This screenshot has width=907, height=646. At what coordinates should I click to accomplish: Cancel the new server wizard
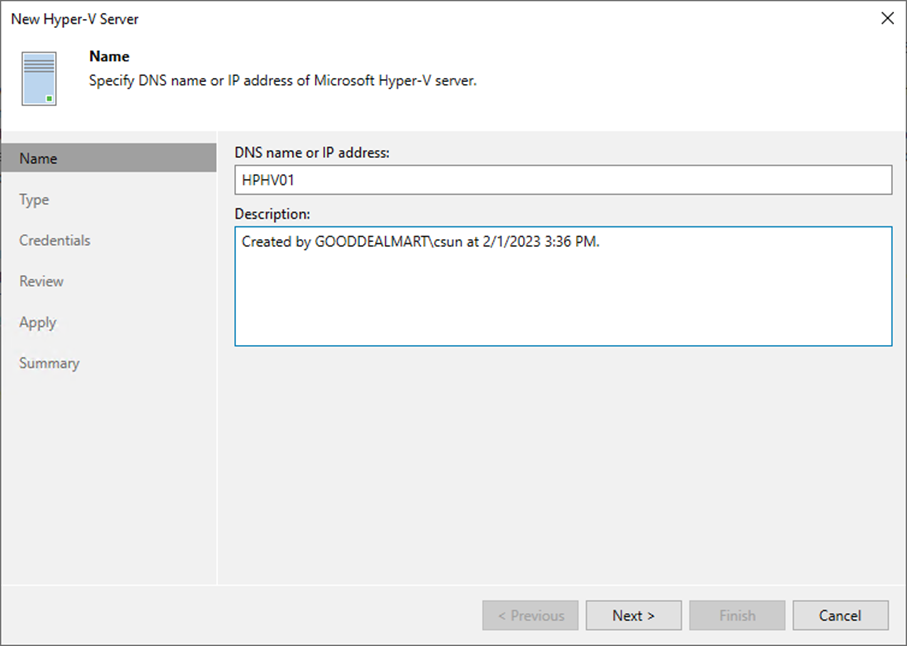coord(840,615)
